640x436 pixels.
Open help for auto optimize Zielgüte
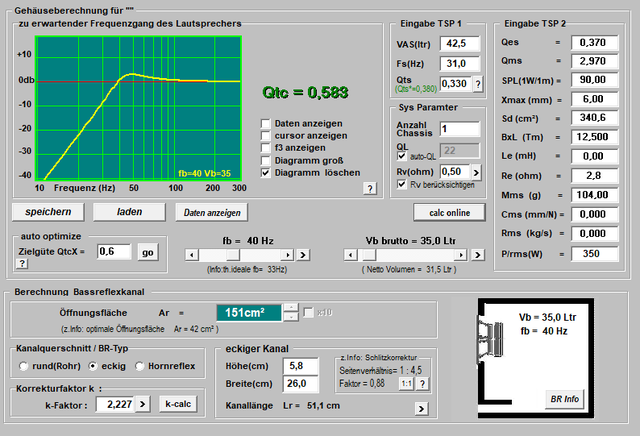tap(21, 263)
